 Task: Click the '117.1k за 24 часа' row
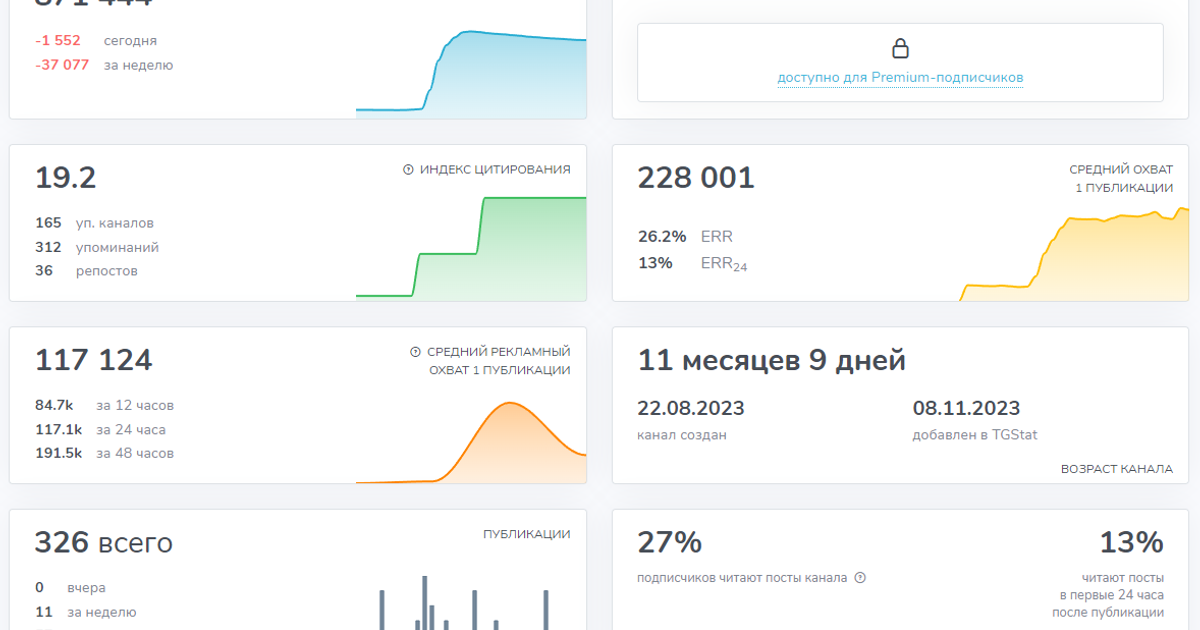pyautogui.click(x=101, y=429)
